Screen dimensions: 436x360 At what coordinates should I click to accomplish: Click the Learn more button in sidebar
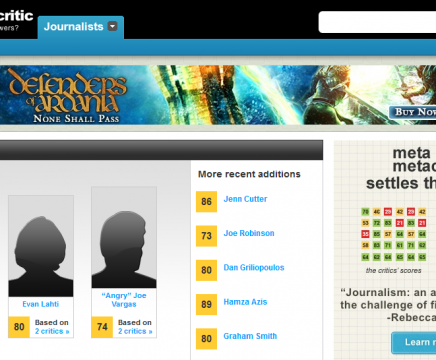point(414,342)
